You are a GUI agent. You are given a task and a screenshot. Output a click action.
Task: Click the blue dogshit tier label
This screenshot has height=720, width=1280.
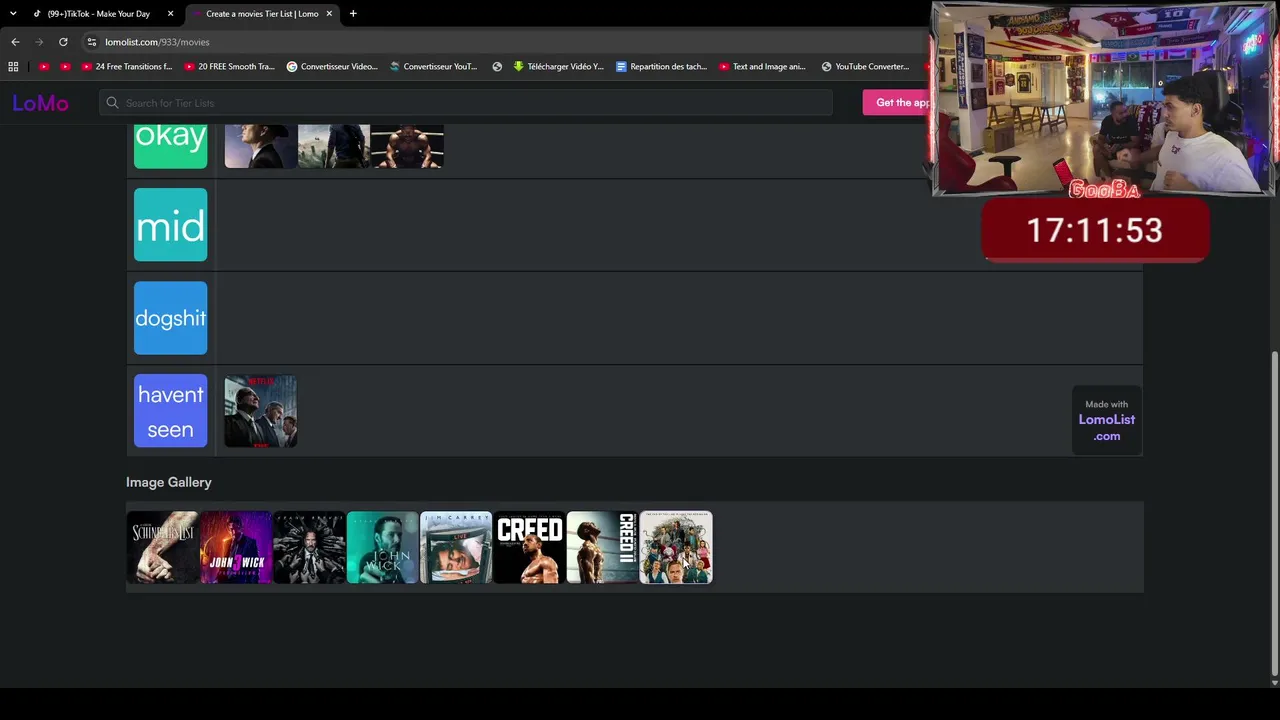171,318
